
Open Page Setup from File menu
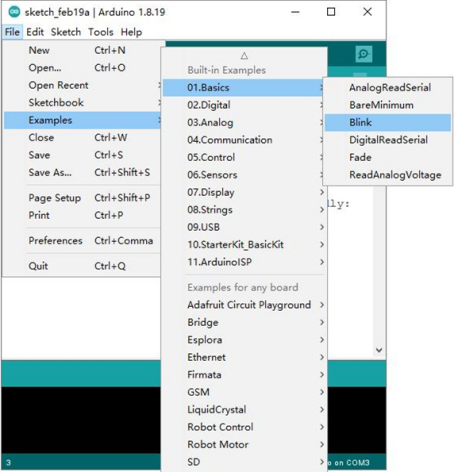(82, 198)
